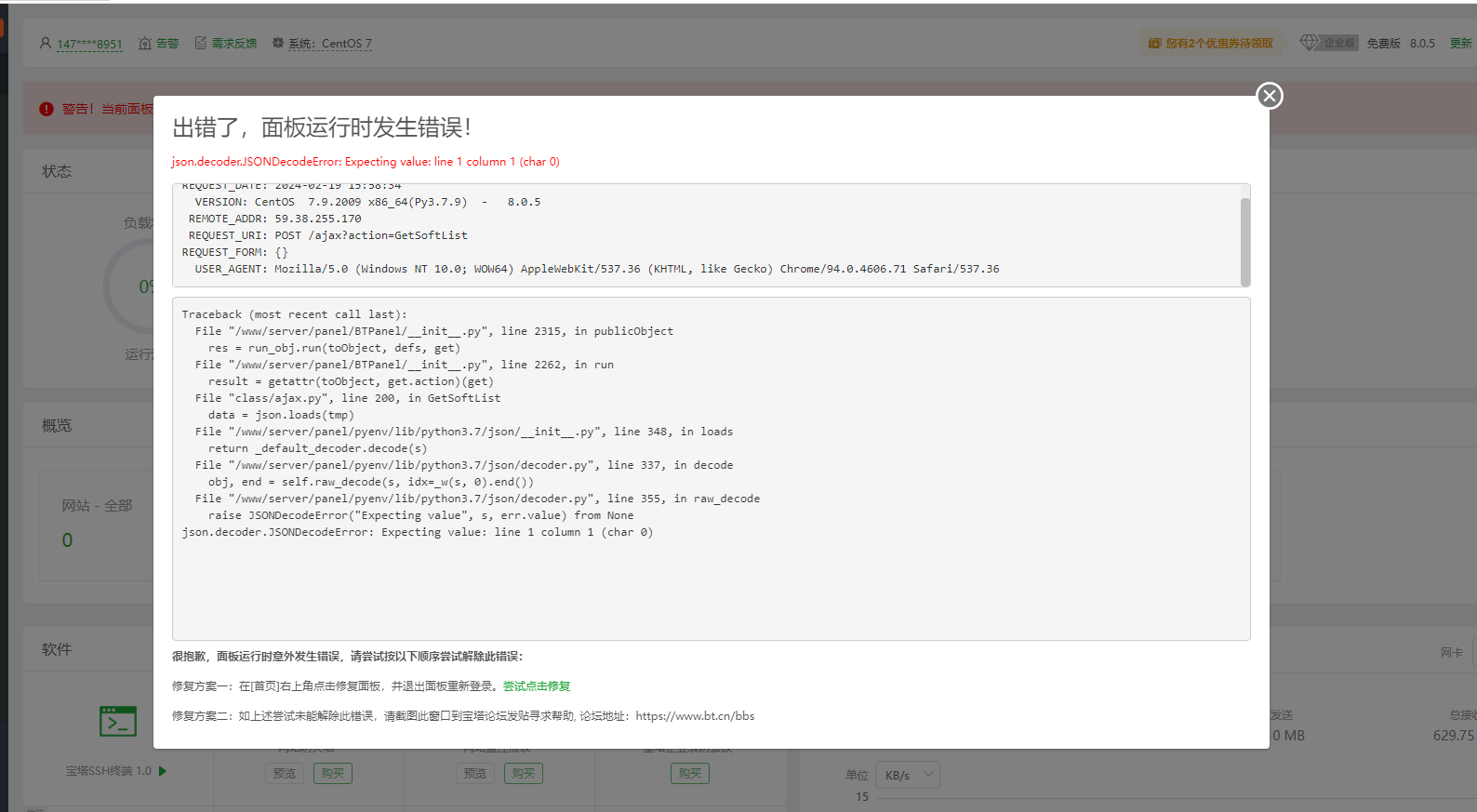Open the 您有2个优惠券待领取 coupon banner
This screenshot has width=1477, height=812.
tap(1211, 43)
